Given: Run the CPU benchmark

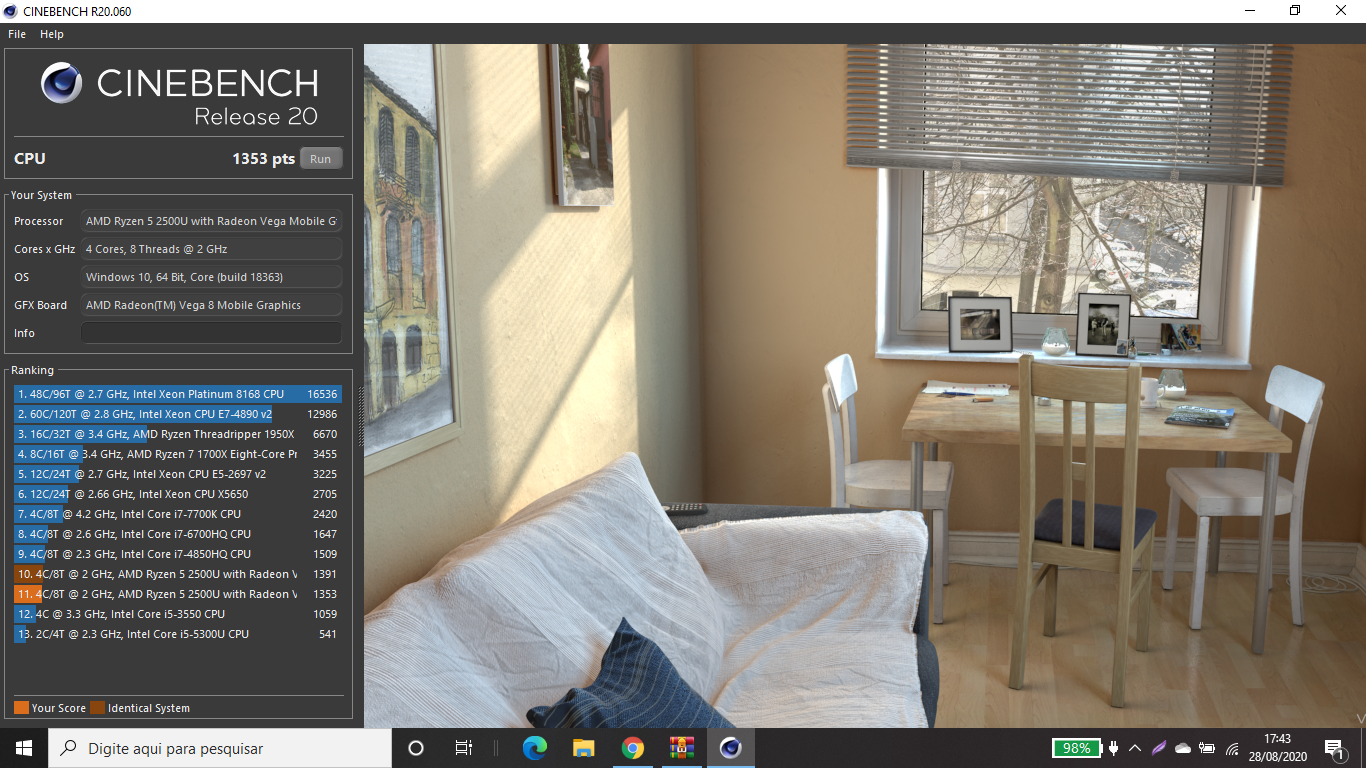Looking at the screenshot, I should click(x=321, y=159).
